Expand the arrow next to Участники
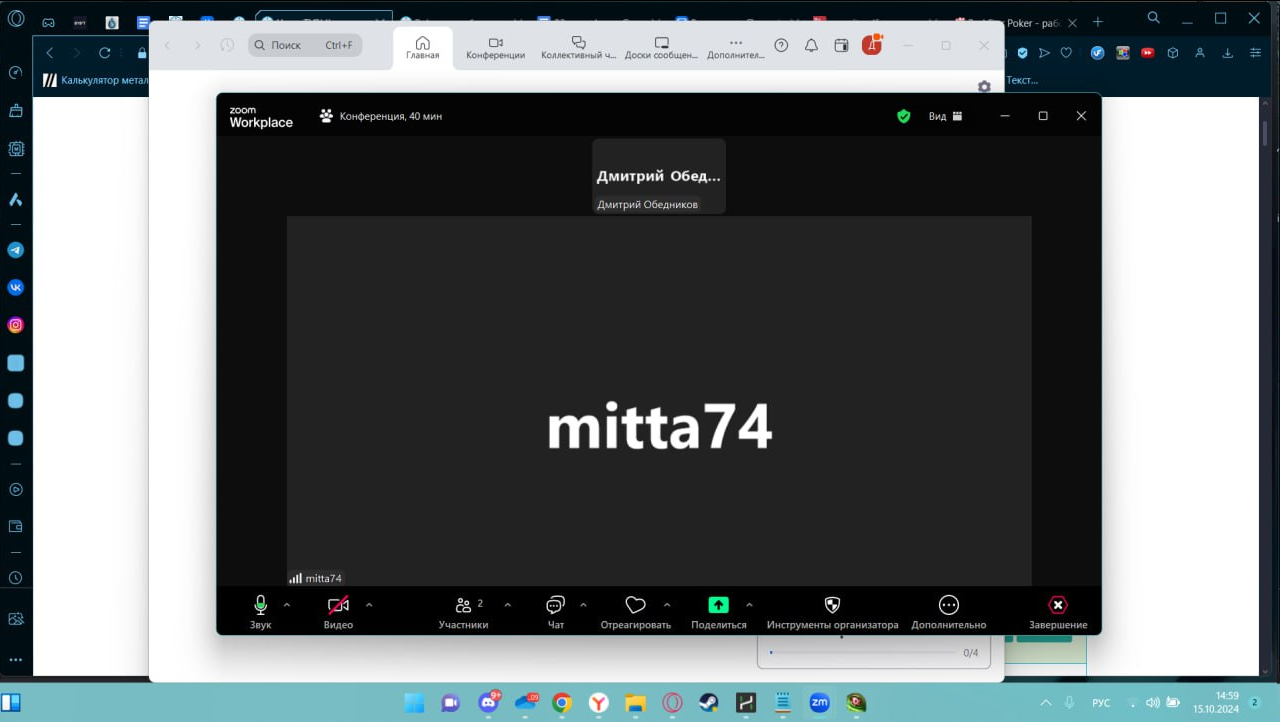 click(x=507, y=605)
